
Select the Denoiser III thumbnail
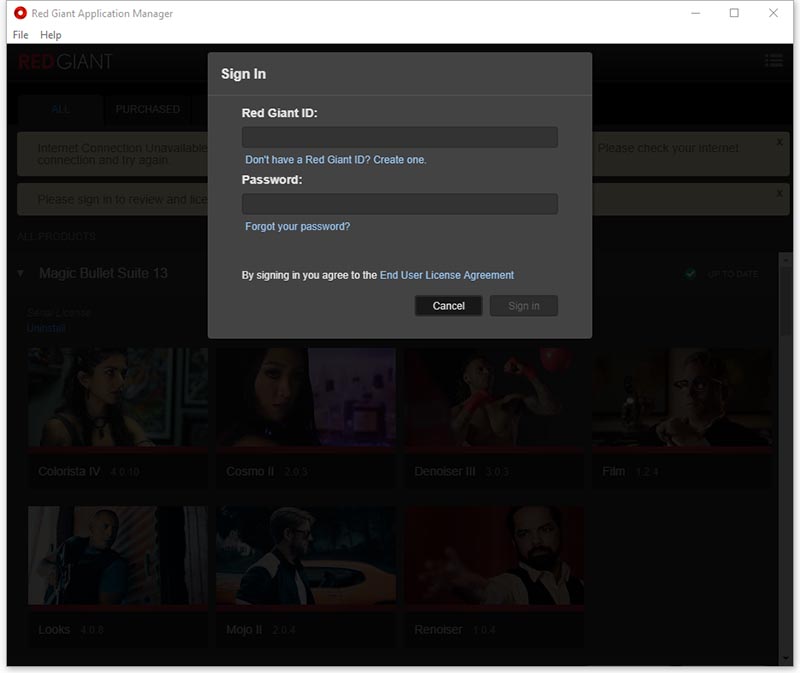point(494,397)
